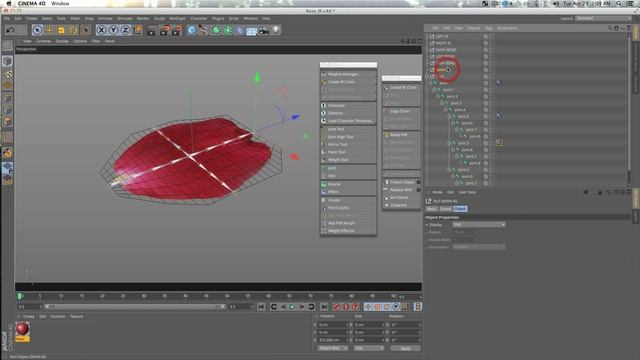
Task: Select the Scale tool
Action: [x=61, y=30]
